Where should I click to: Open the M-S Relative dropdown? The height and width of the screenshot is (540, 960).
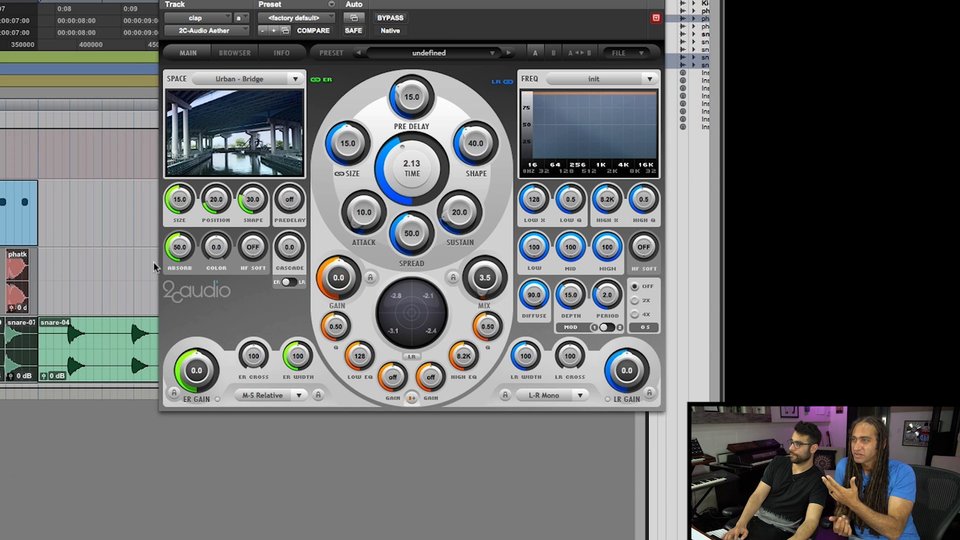[270, 396]
